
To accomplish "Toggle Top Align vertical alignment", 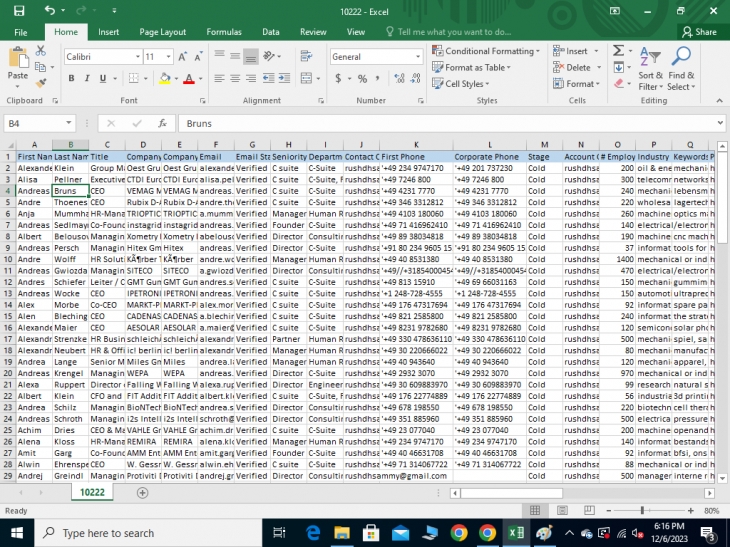I will tap(219, 56).
